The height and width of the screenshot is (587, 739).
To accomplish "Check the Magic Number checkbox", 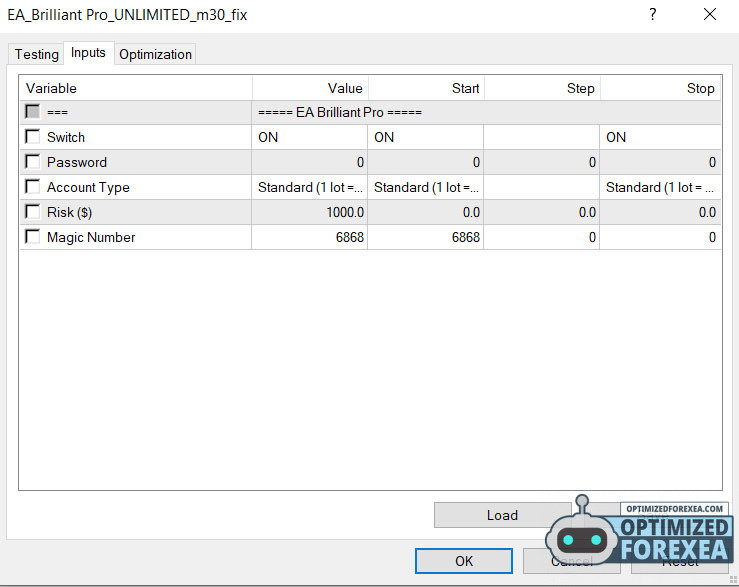I will 33,237.
